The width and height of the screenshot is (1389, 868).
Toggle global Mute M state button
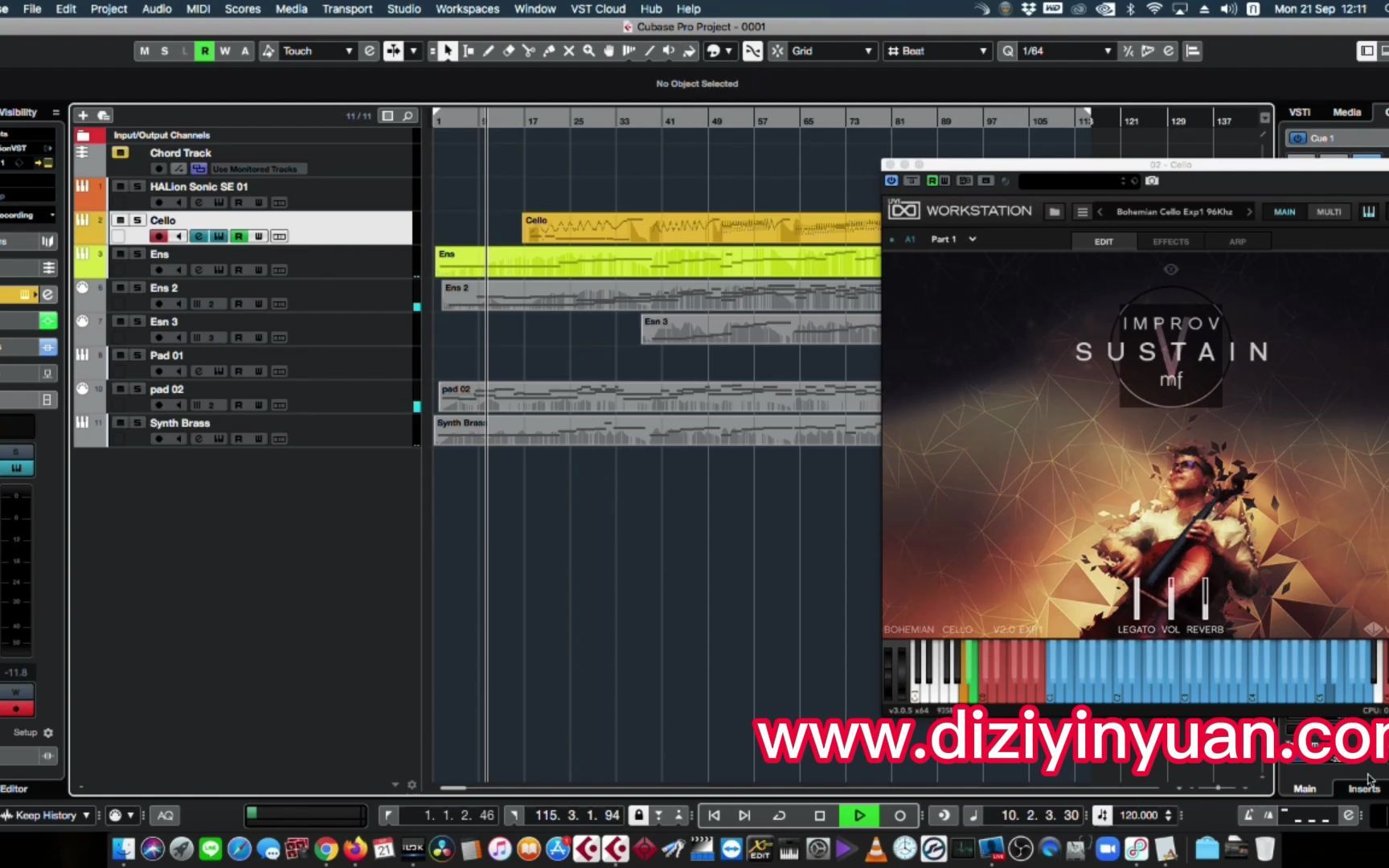pos(144,51)
